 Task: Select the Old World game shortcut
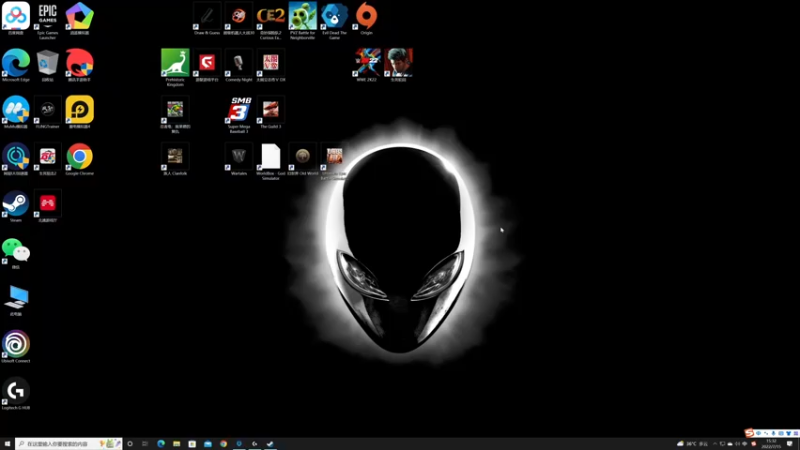303,159
